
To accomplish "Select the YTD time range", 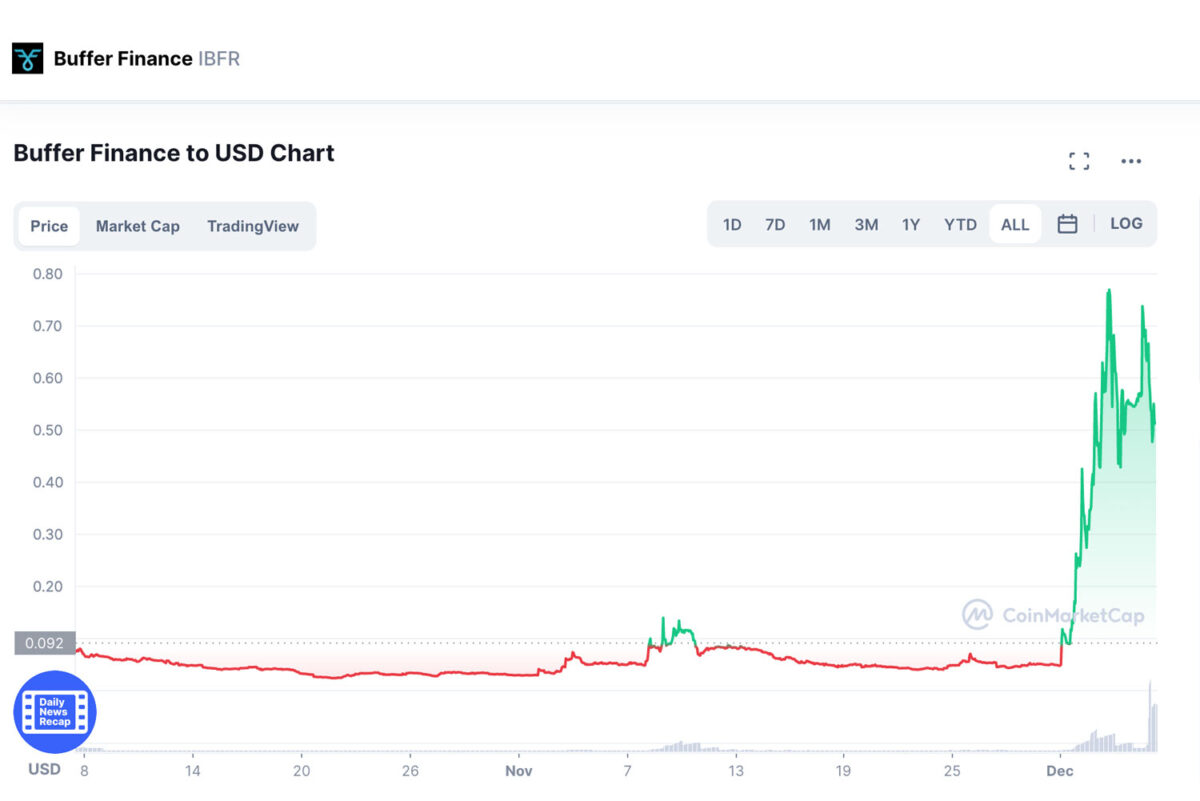I will (x=960, y=225).
